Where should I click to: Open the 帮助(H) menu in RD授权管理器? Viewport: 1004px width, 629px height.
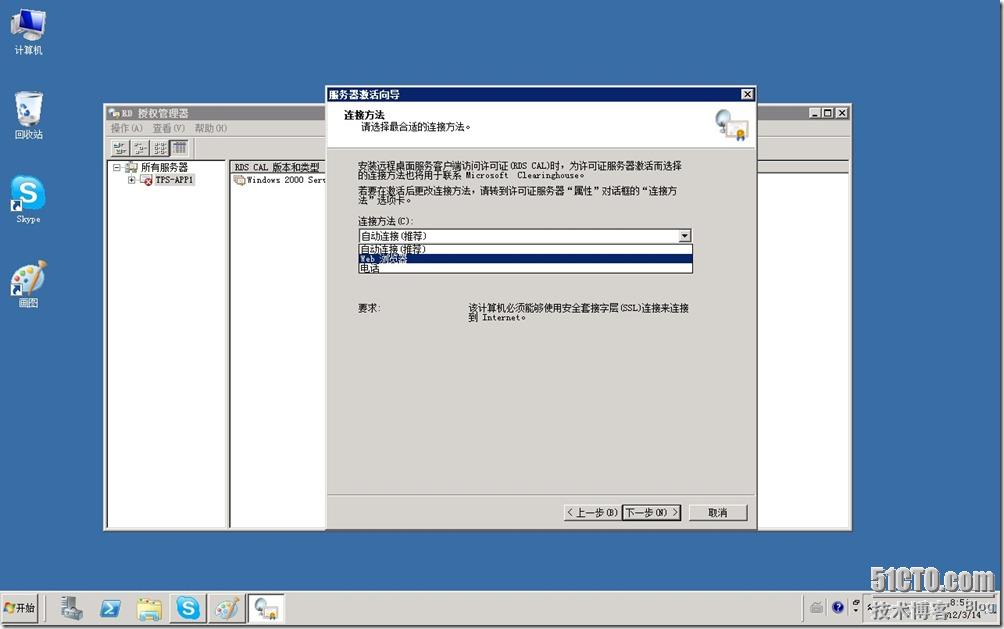(x=211, y=128)
